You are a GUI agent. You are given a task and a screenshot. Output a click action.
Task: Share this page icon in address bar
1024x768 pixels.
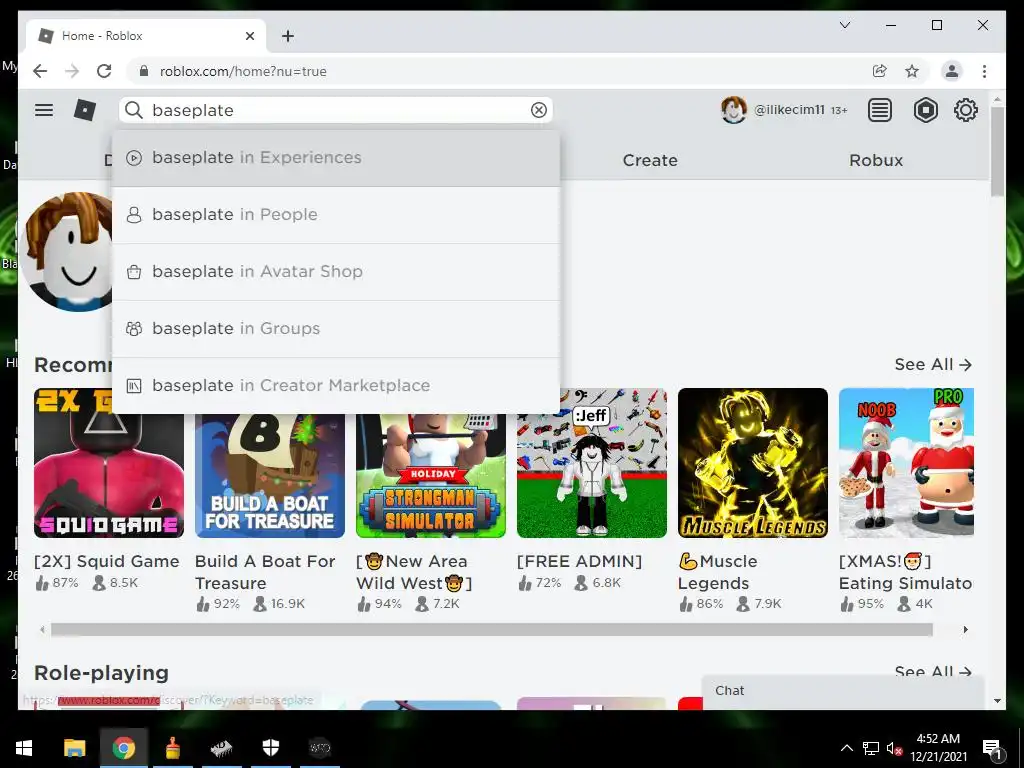[x=880, y=71]
